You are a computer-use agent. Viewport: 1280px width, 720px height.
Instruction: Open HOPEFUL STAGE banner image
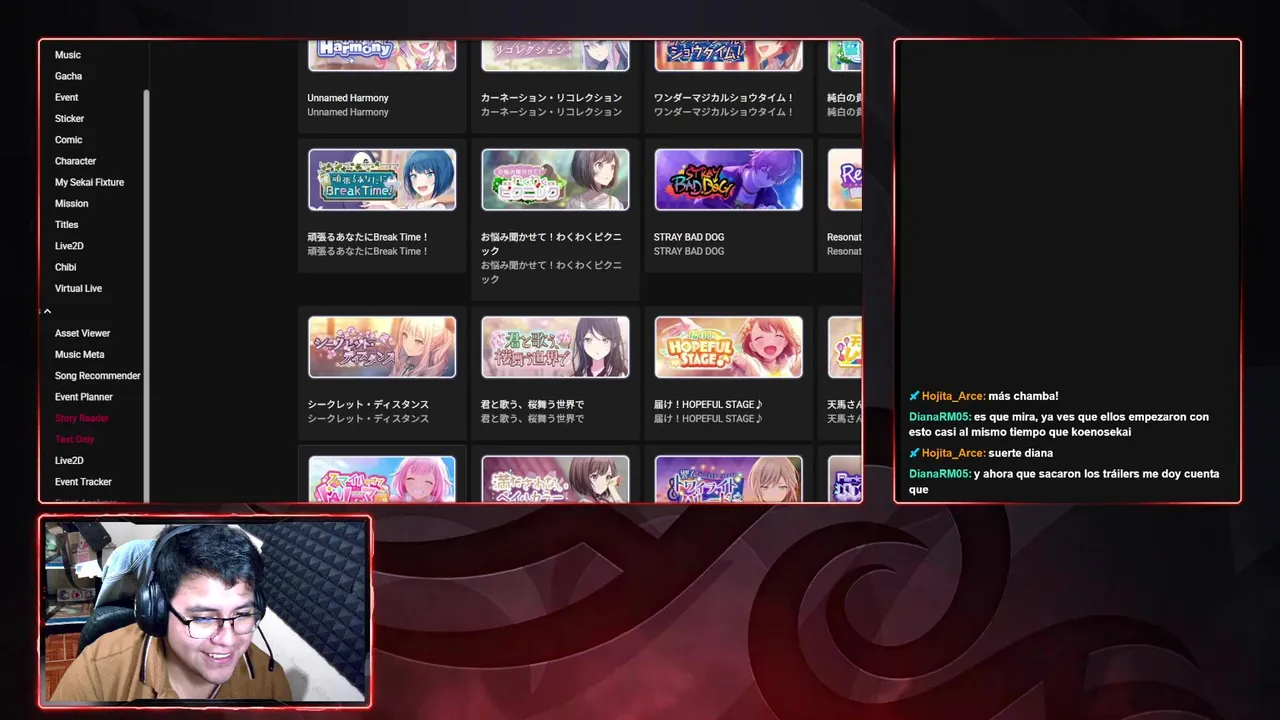728,347
